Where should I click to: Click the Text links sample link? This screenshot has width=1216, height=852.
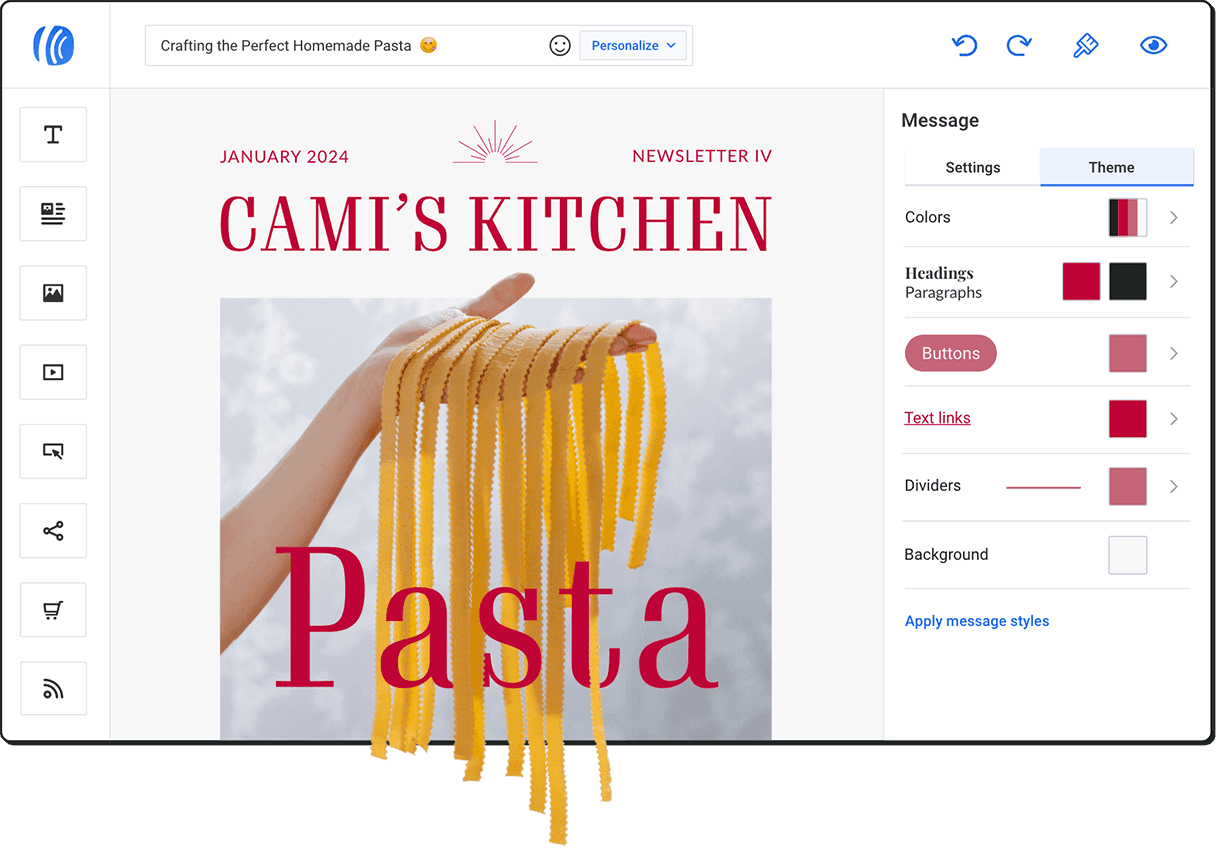pyautogui.click(x=937, y=418)
